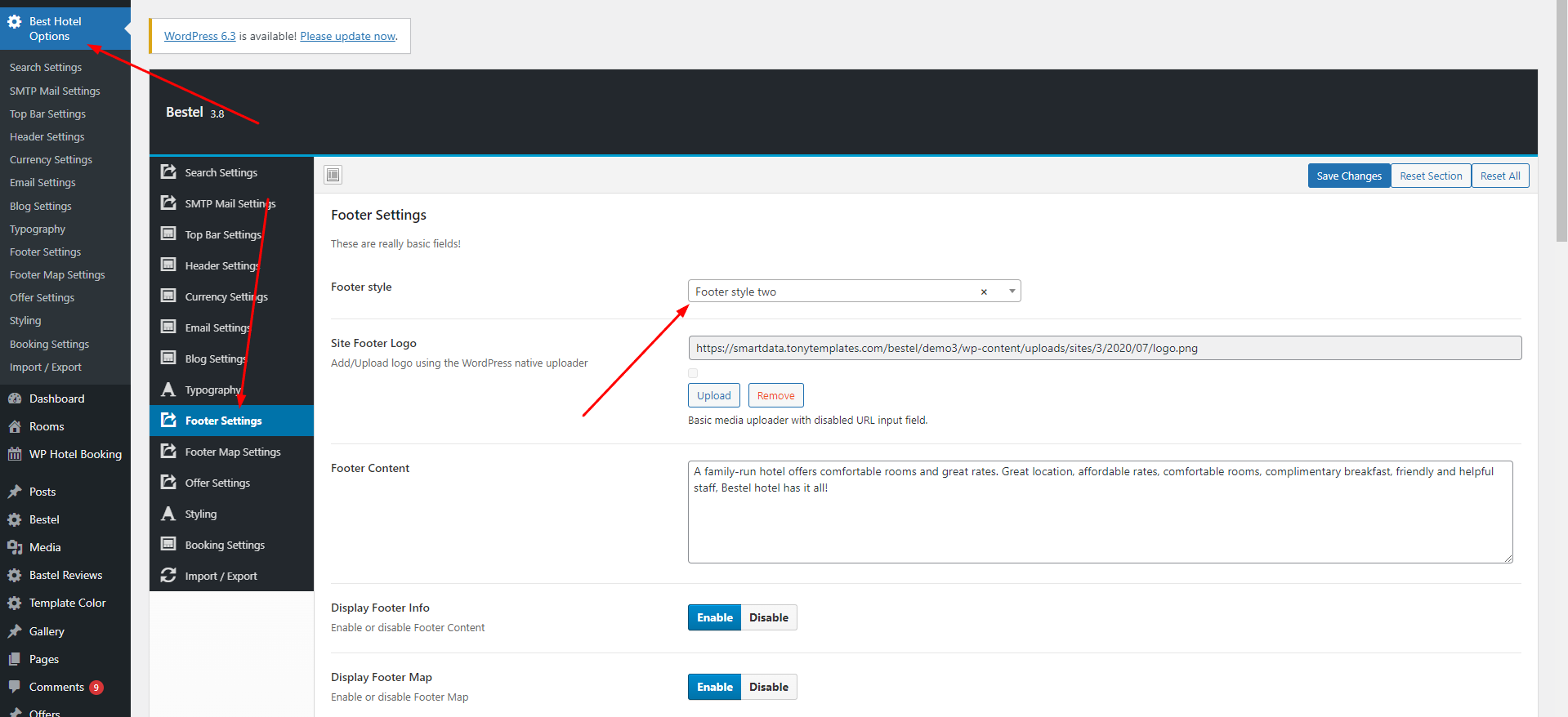Click the Dashboard gauge icon
Viewport: 1568px width, 717px height.
[15, 399]
